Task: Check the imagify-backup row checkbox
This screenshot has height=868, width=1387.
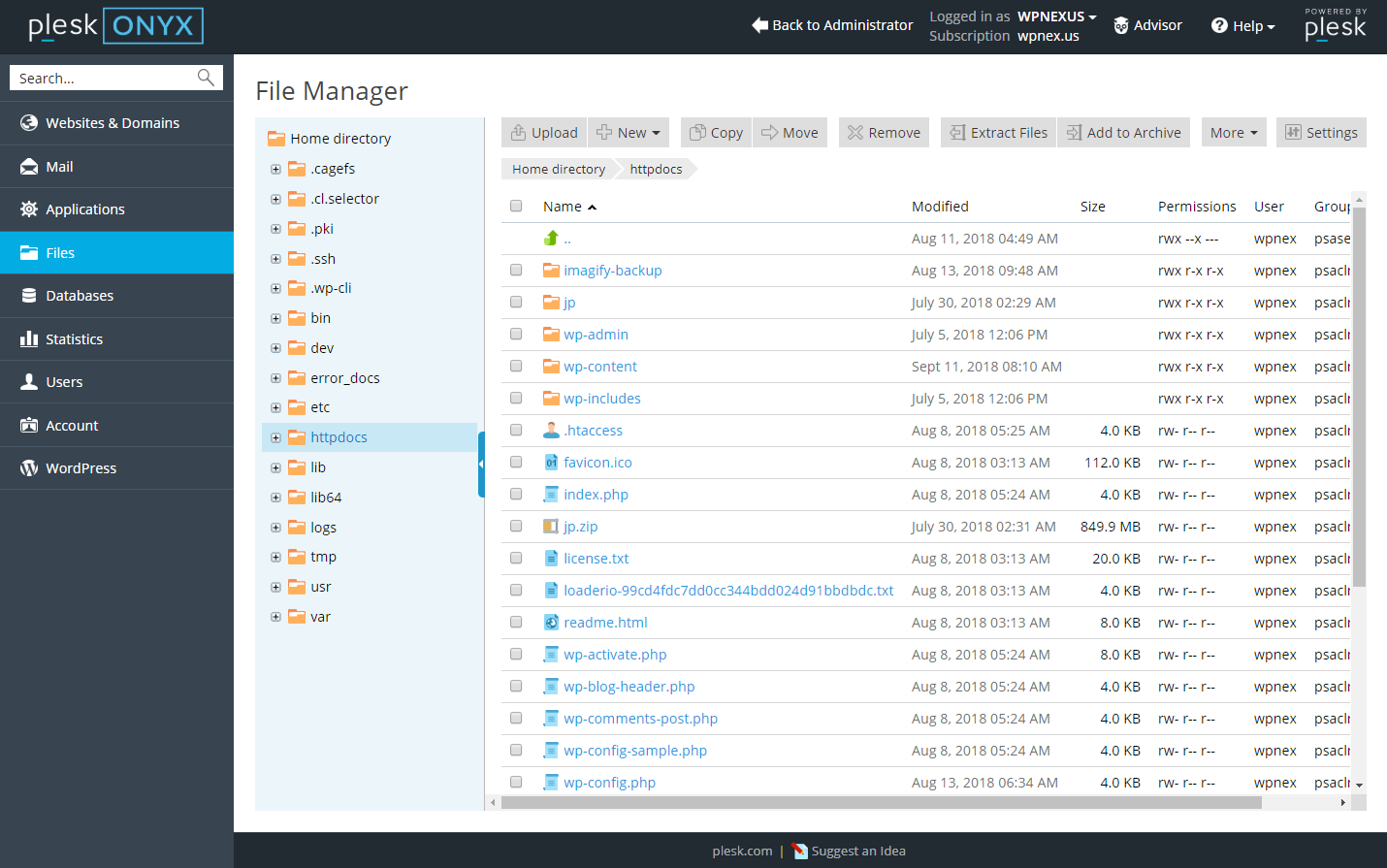Action: tap(516, 271)
